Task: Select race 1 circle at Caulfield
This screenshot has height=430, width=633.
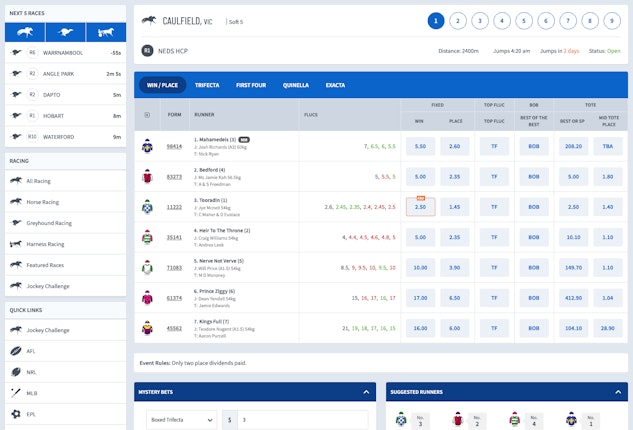Action: (436, 21)
